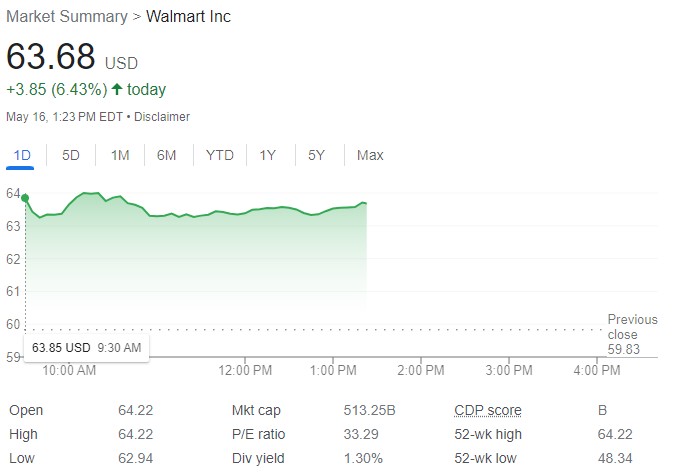Select the 5D time range tab
The image size is (686, 476).
(71, 155)
